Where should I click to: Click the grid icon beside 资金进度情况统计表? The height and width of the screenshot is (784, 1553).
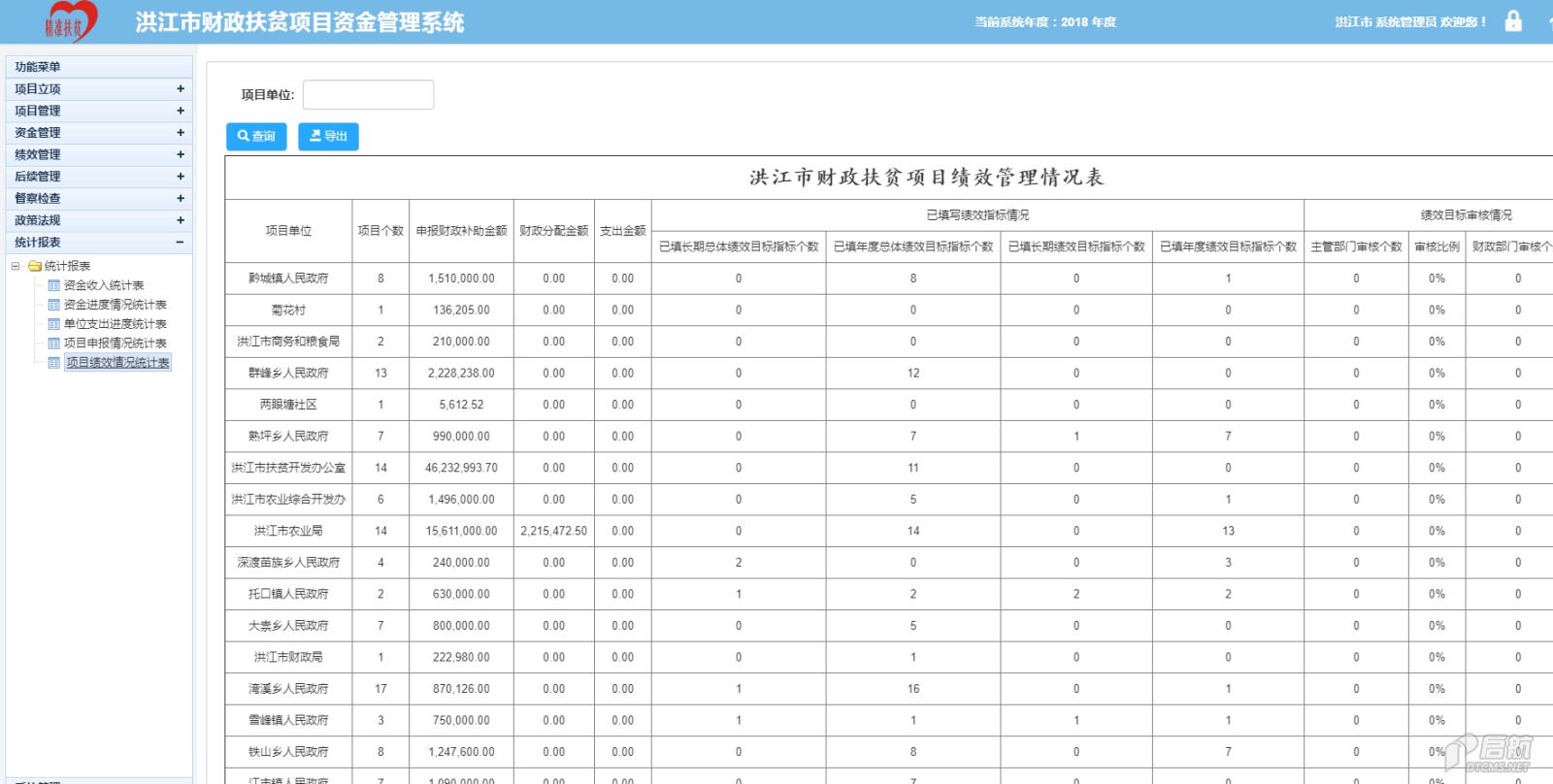pos(54,305)
